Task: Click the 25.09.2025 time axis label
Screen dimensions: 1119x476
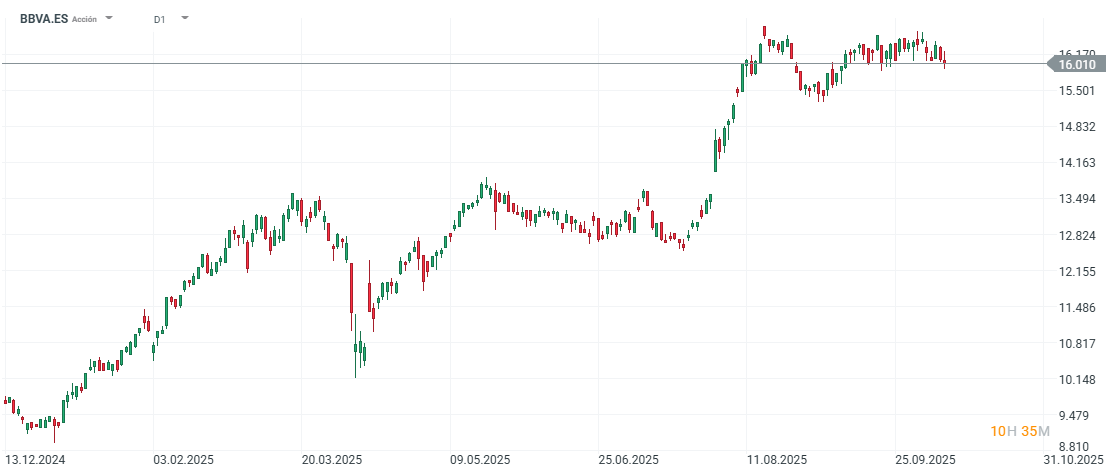Action: point(925,460)
